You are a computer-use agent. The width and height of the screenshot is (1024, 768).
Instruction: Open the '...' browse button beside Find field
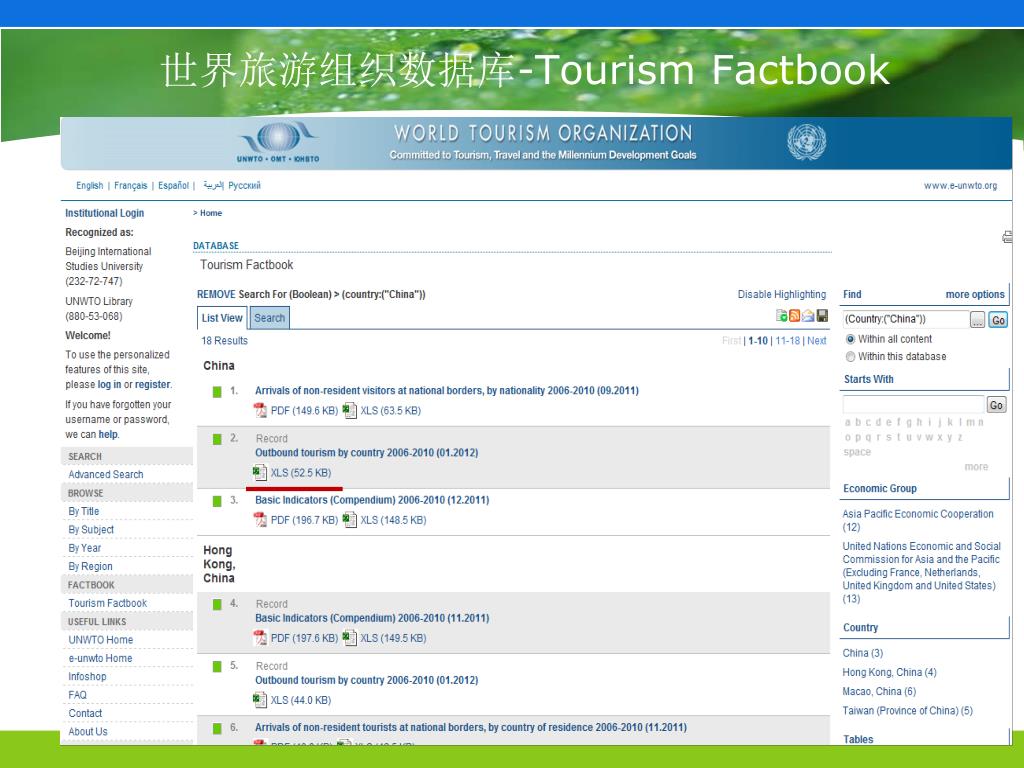click(977, 320)
